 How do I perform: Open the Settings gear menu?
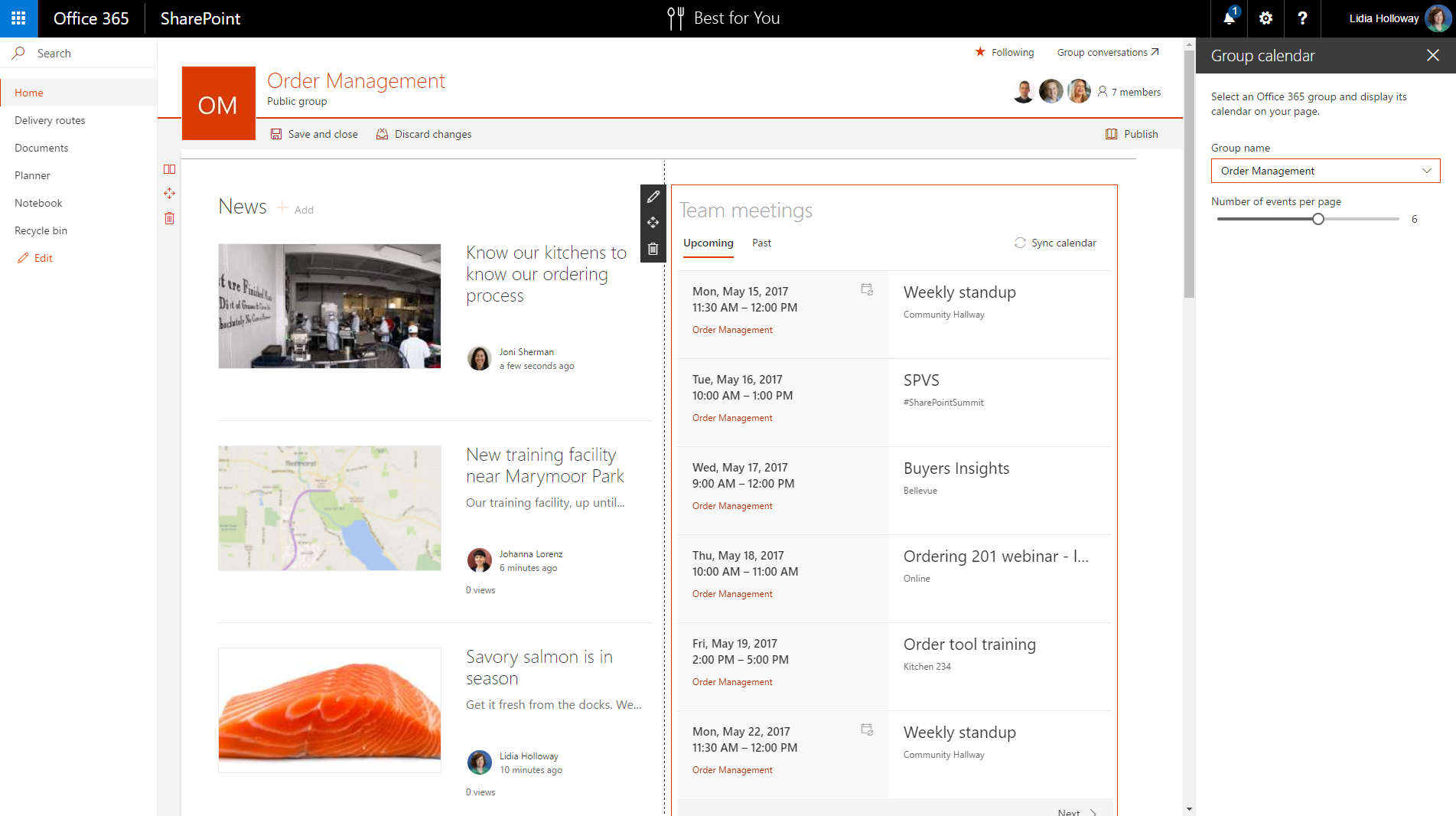pos(1265,18)
